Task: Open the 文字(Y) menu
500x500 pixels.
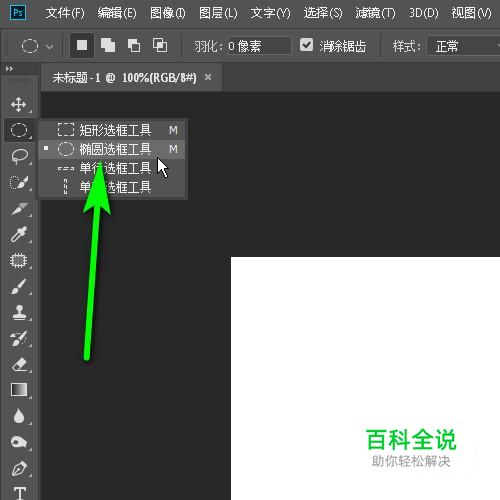Action: 270,13
